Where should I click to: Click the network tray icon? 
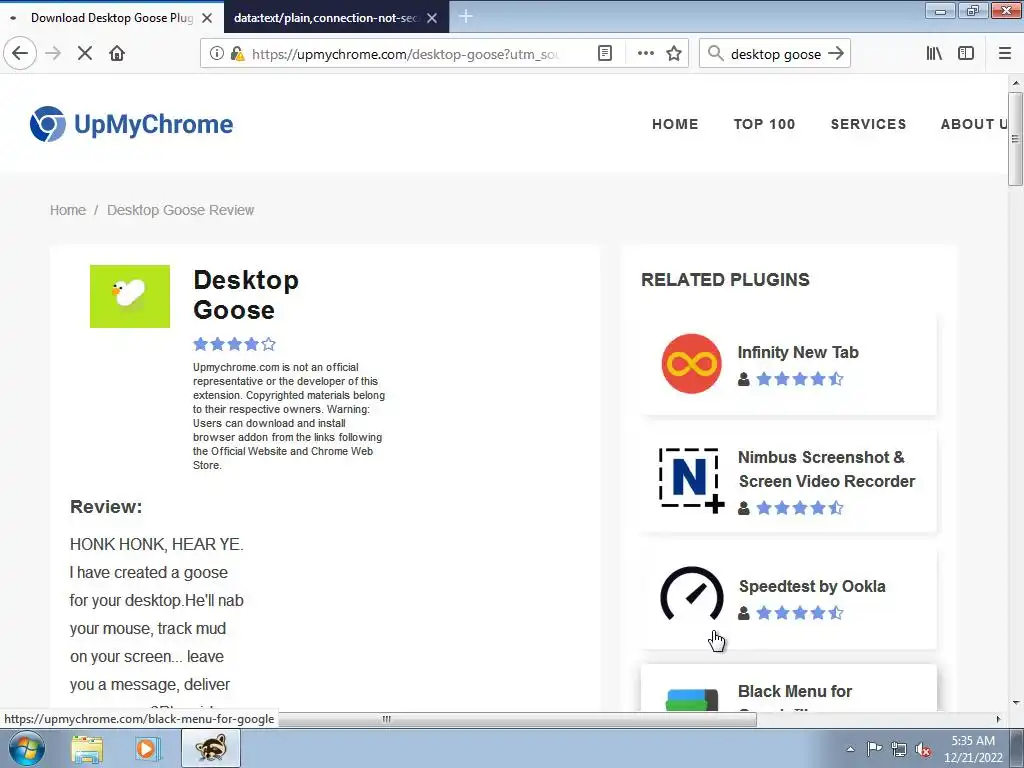click(899, 749)
